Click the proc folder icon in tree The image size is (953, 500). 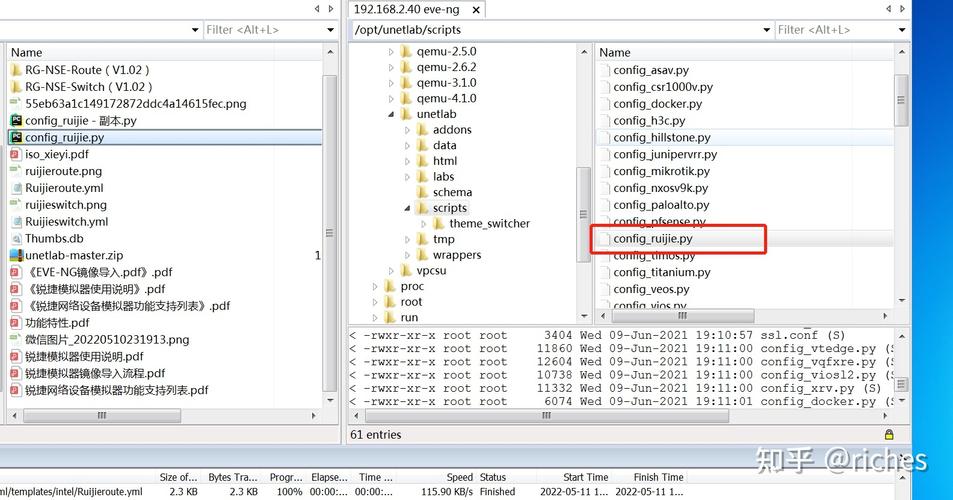pos(391,286)
